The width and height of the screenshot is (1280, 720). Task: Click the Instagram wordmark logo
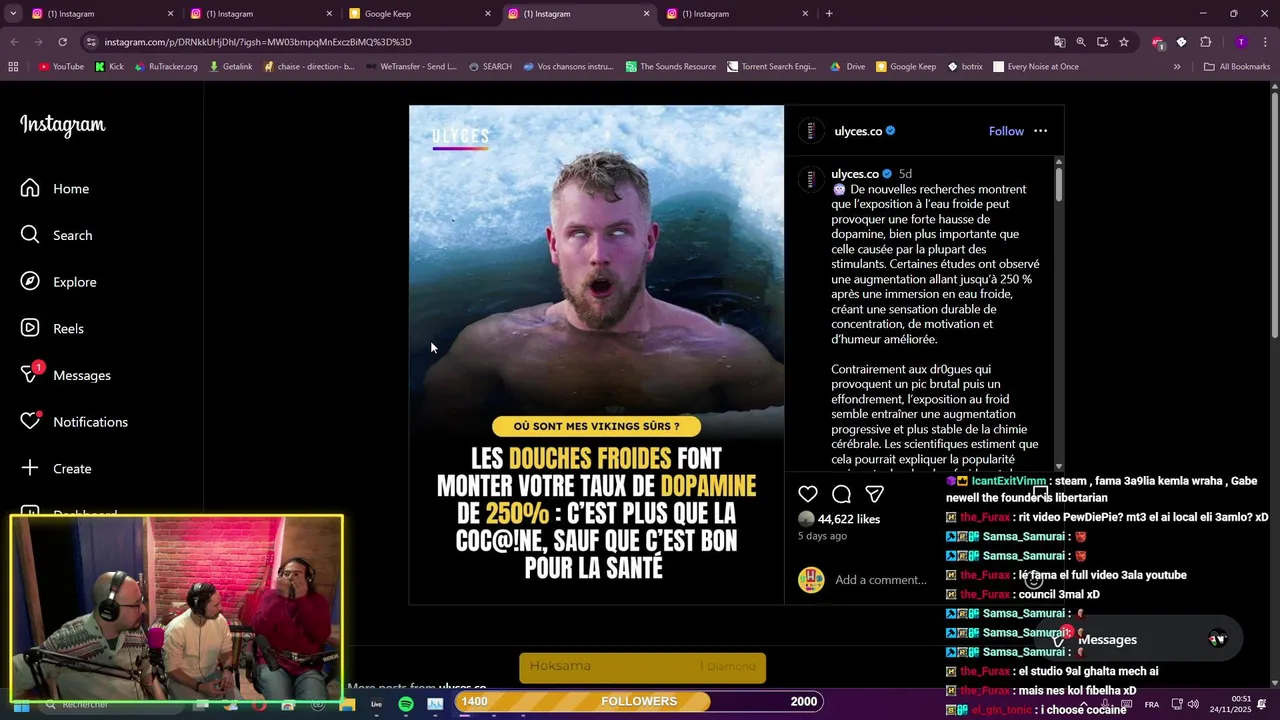[x=63, y=125]
